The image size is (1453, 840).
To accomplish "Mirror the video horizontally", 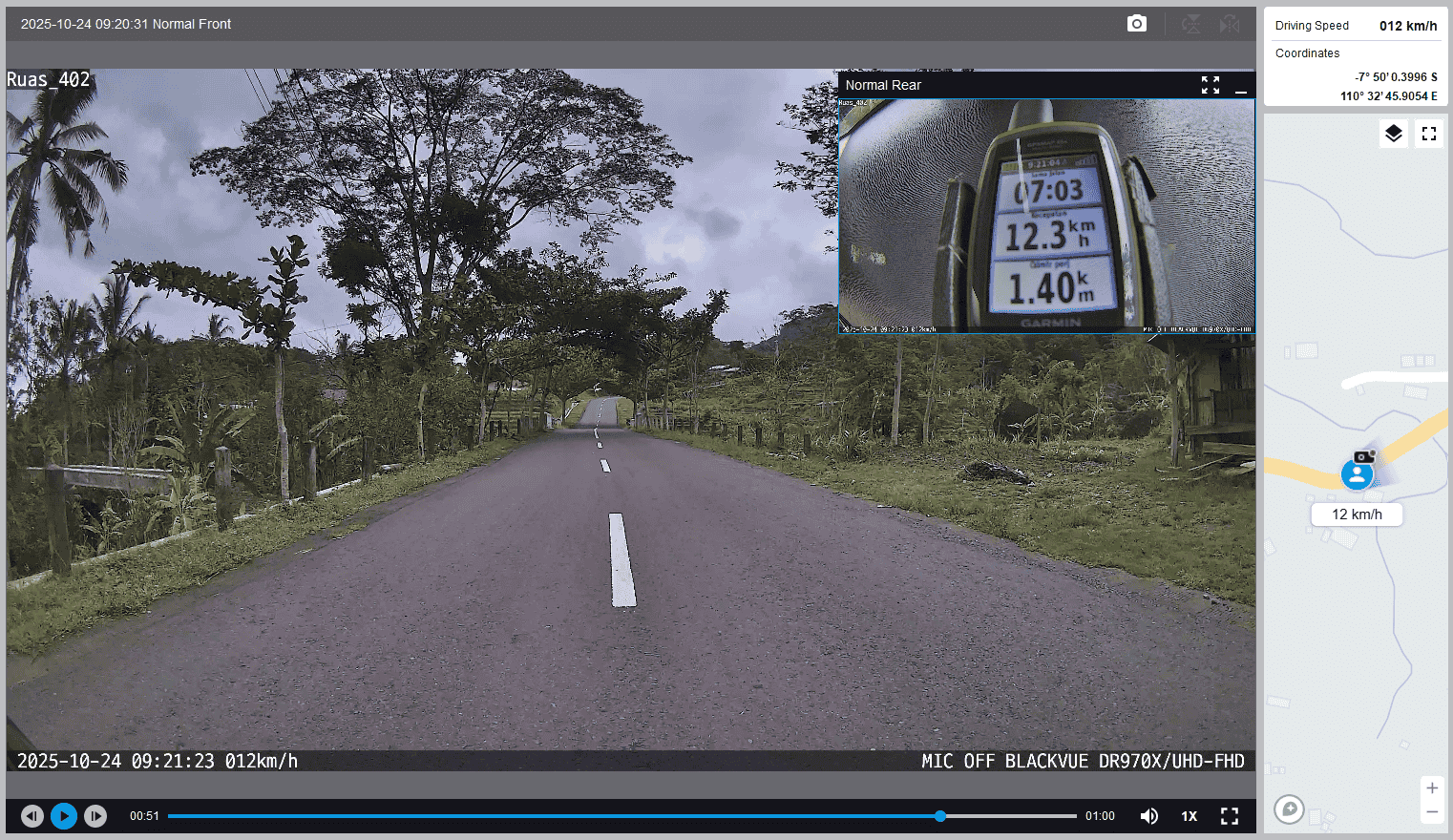I will (x=1230, y=24).
